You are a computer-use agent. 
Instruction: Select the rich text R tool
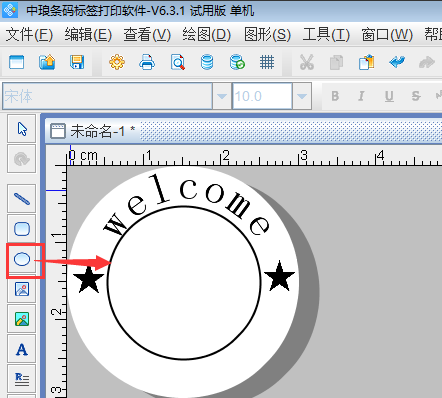(22, 379)
